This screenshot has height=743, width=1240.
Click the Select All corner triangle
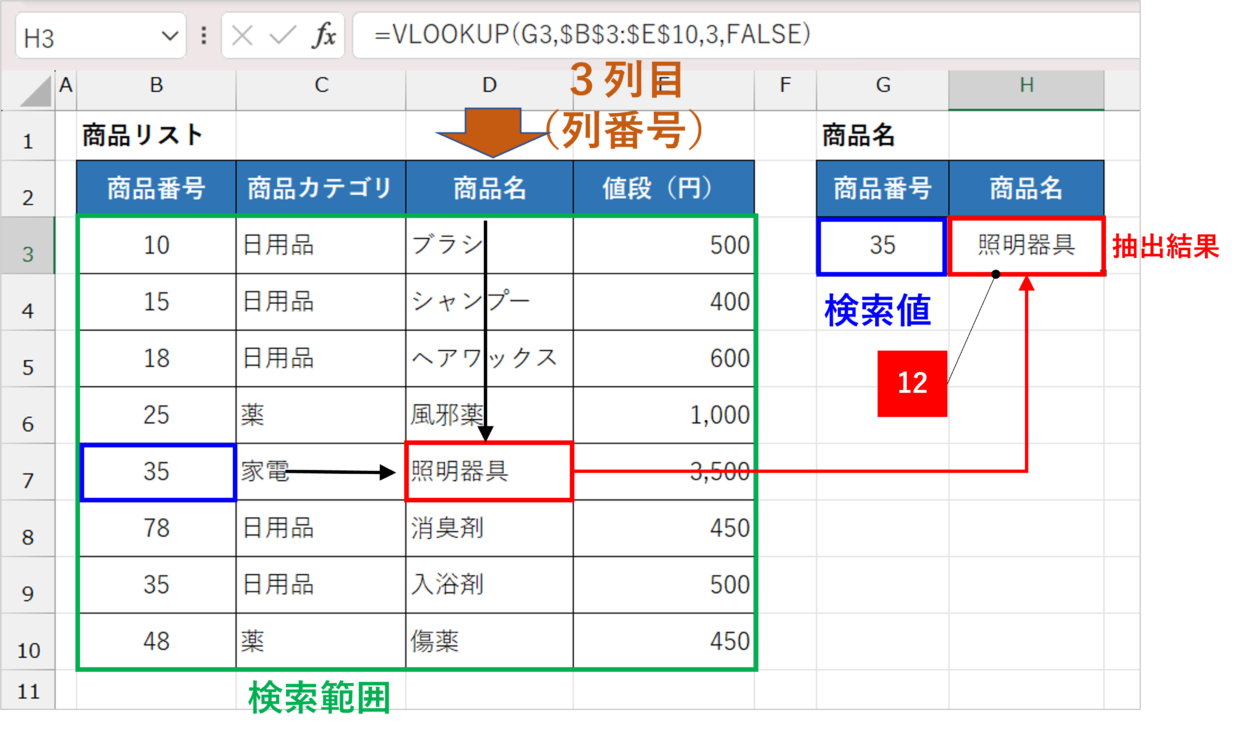tap(36, 93)
